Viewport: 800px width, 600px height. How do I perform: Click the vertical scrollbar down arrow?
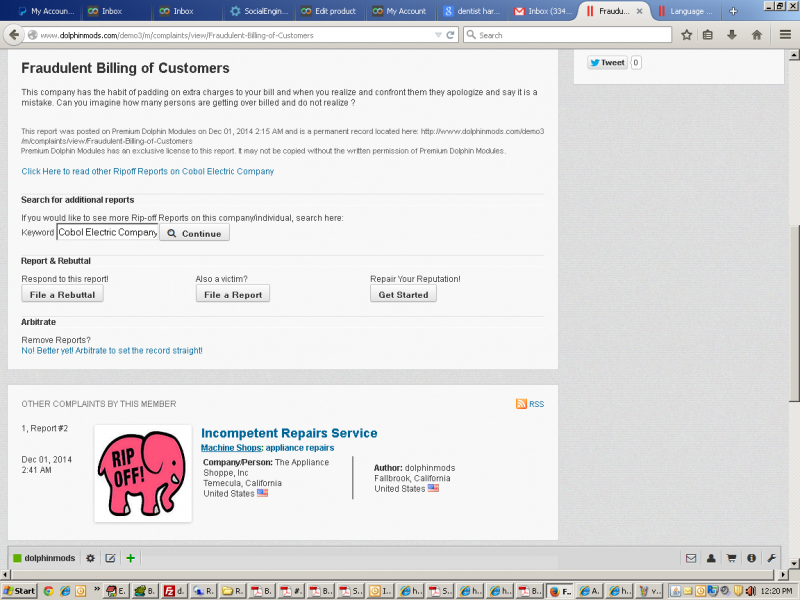[x=794, y=564]
